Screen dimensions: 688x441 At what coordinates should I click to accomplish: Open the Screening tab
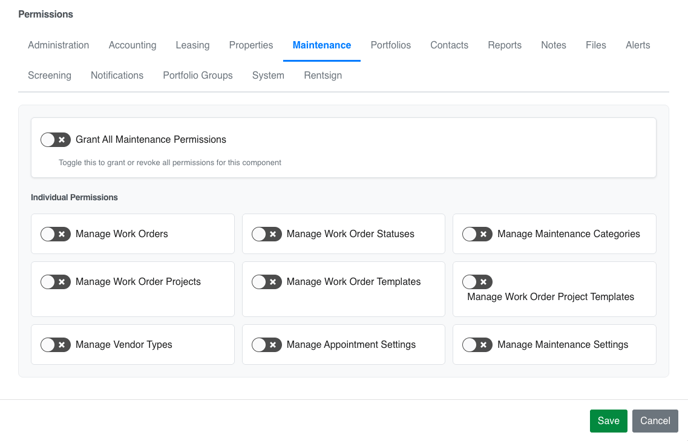pyautogui.click(x=50, y=75)
